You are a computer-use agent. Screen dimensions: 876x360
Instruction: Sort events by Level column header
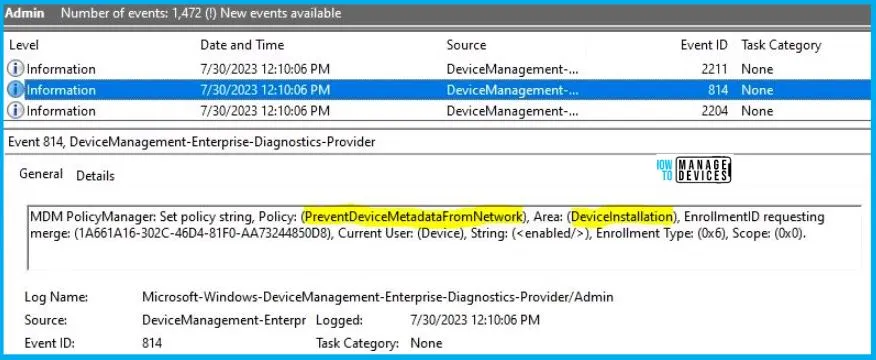[24, 45]
